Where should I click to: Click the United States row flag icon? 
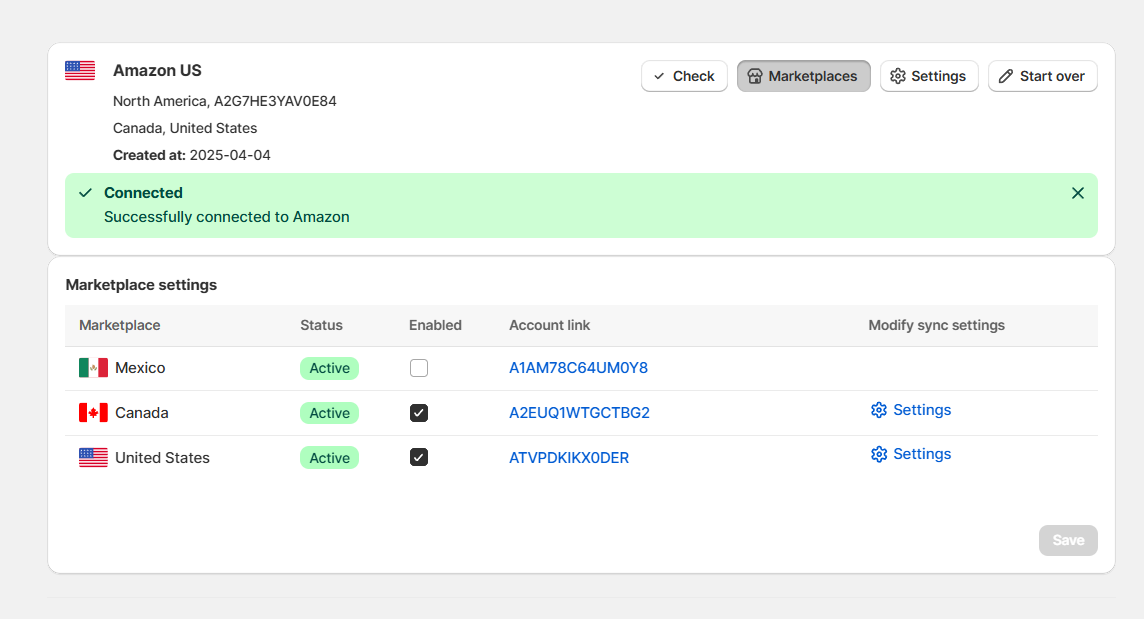coord(93,458)
